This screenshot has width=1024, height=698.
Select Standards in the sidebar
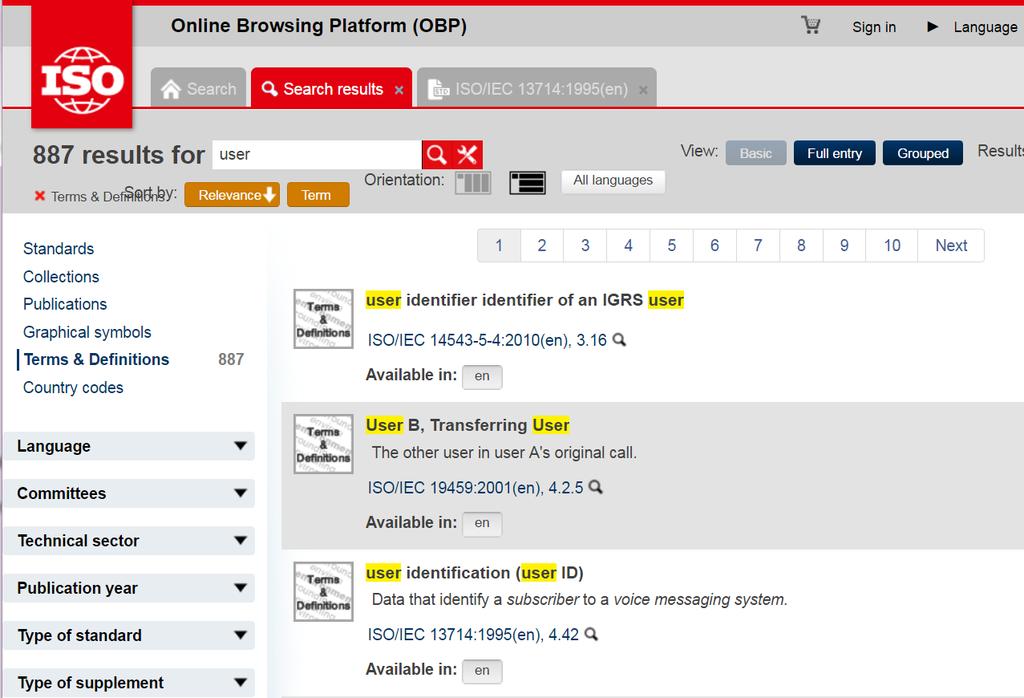coord(59,249)
